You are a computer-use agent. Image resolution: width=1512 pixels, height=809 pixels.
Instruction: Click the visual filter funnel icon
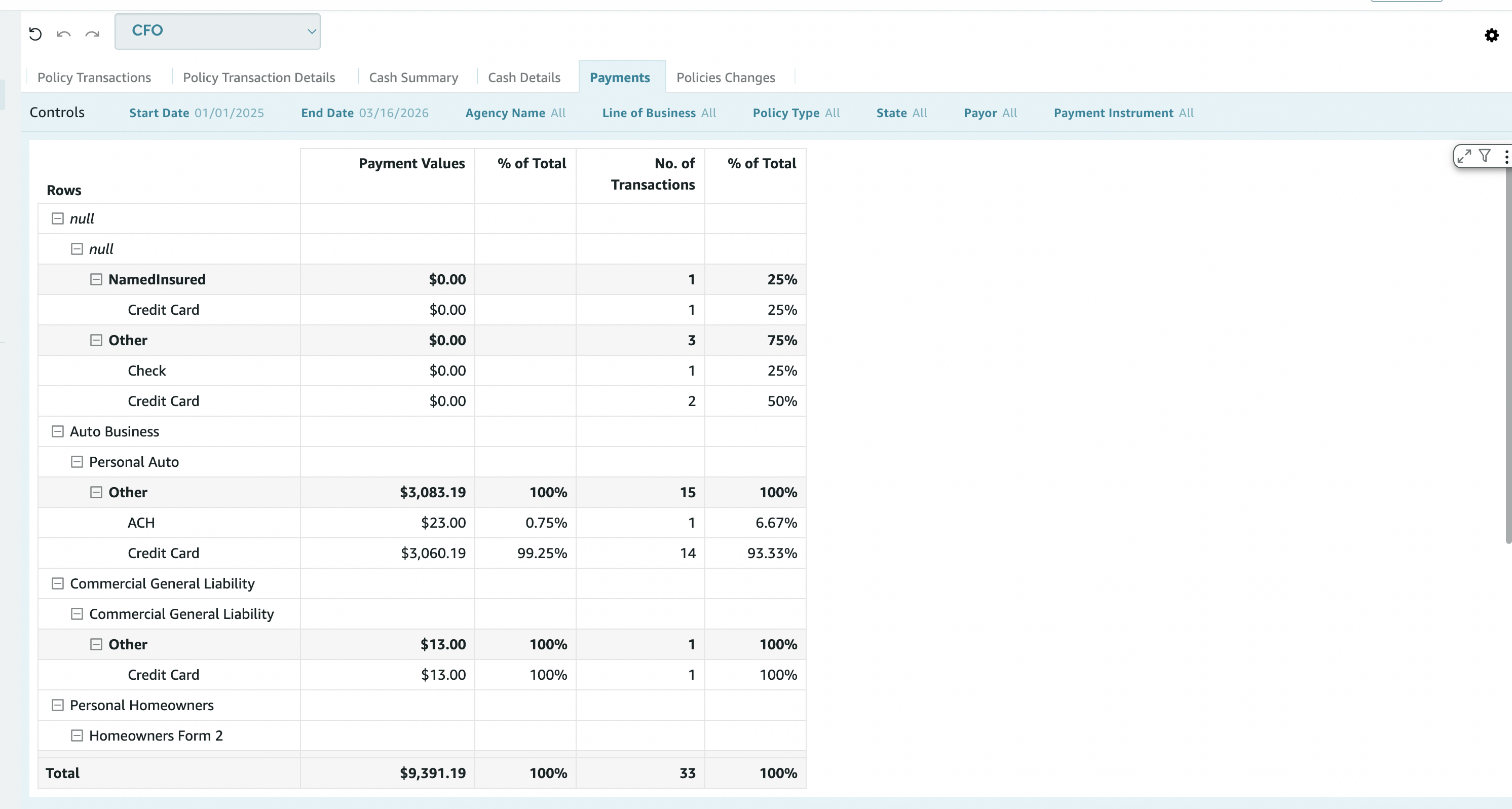click(x=1485, y=156)
